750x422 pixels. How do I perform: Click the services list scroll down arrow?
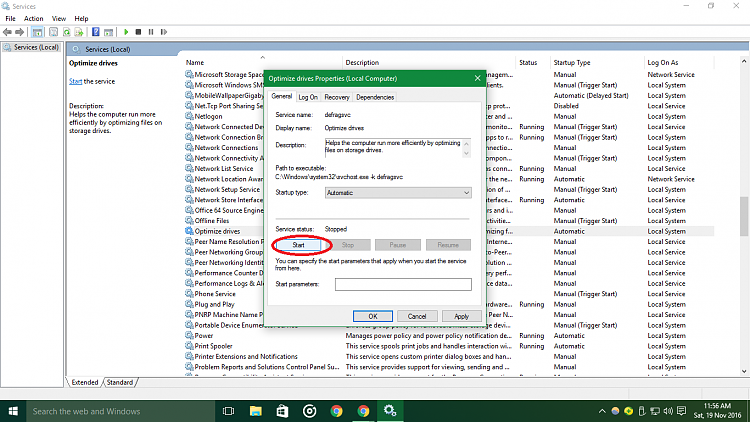[744, 371]
